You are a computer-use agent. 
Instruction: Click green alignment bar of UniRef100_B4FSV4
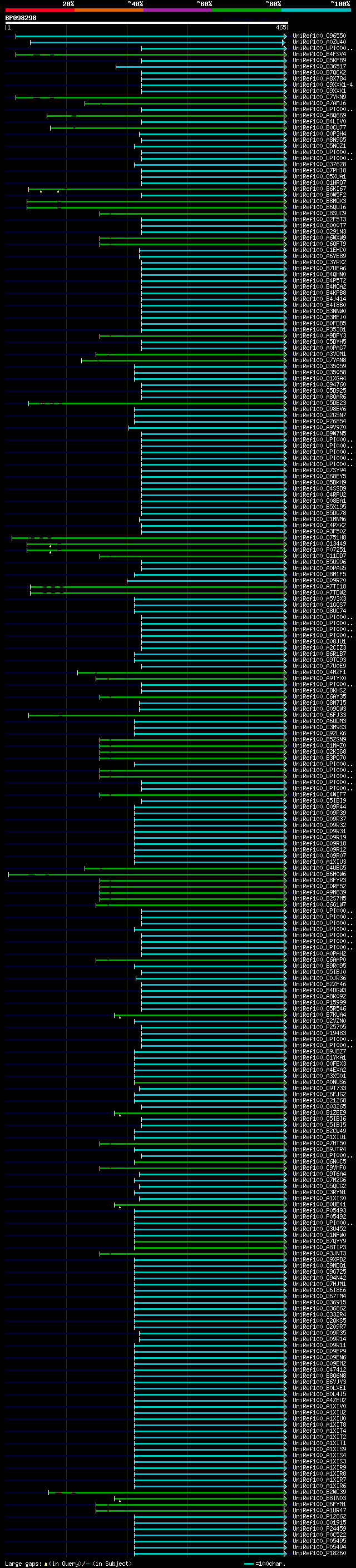coord(150,55)
